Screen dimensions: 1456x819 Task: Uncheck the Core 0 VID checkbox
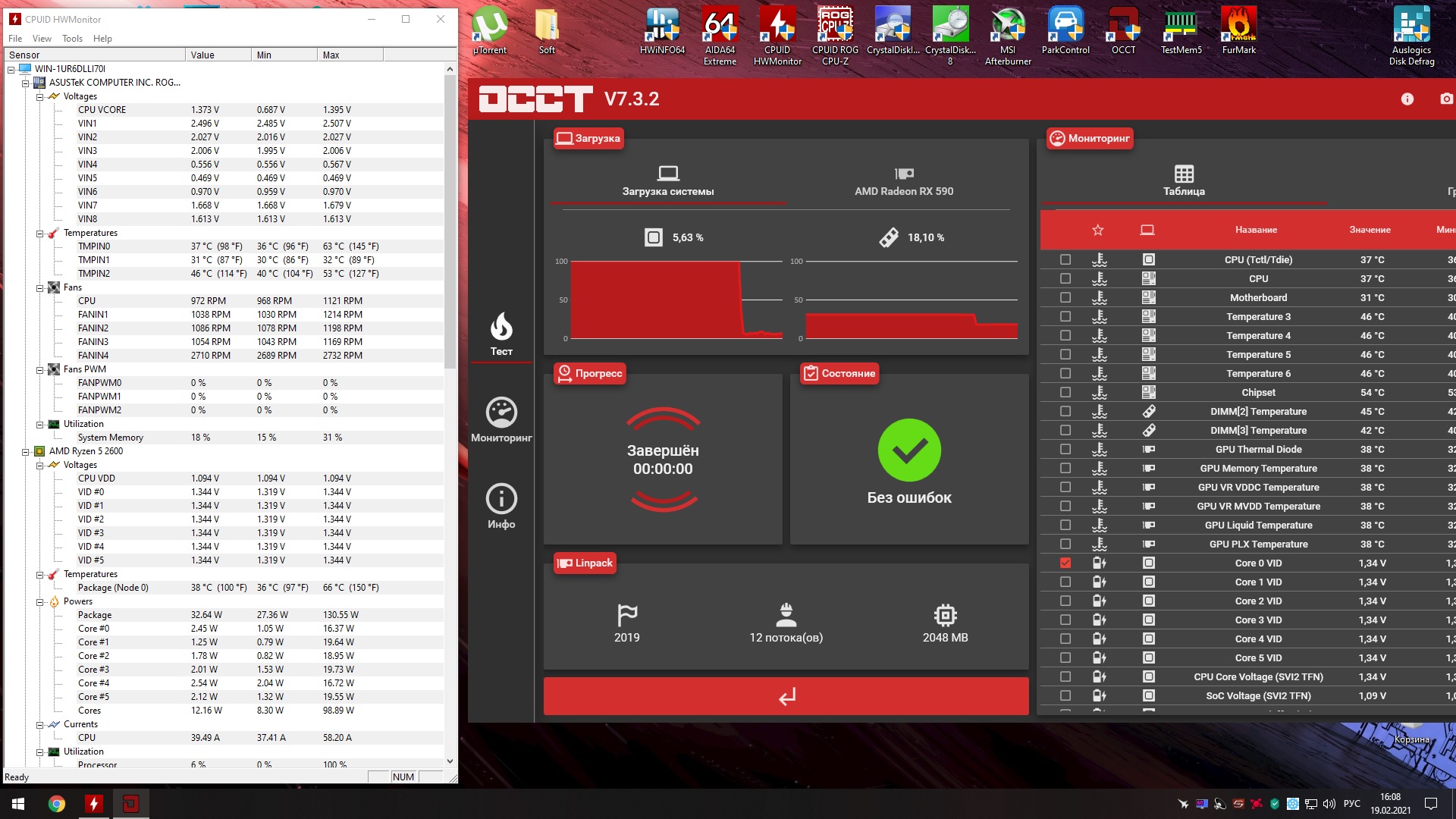point(1065,563)
